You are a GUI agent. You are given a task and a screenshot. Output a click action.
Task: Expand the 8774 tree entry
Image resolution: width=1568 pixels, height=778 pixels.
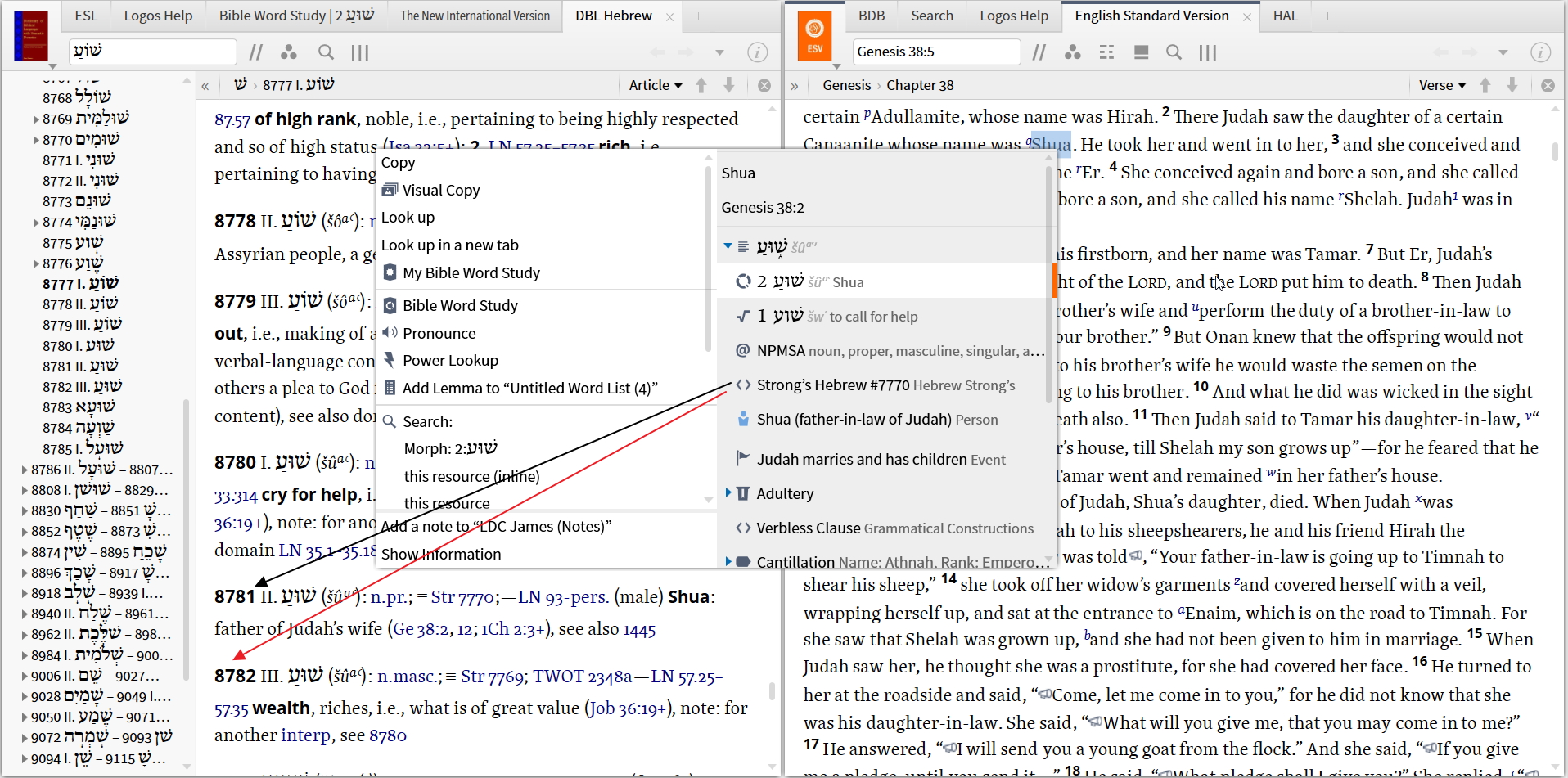36,223
